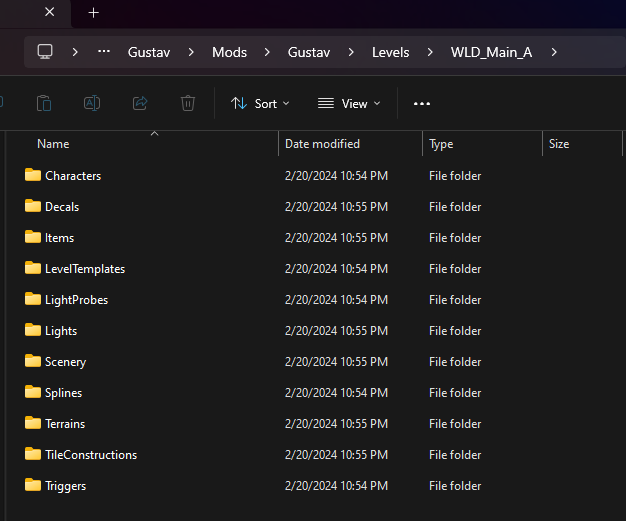The width and height of the screenshot is (626, 521).
Task: Select the Characters folder
Action: click(x=63, y=176)
